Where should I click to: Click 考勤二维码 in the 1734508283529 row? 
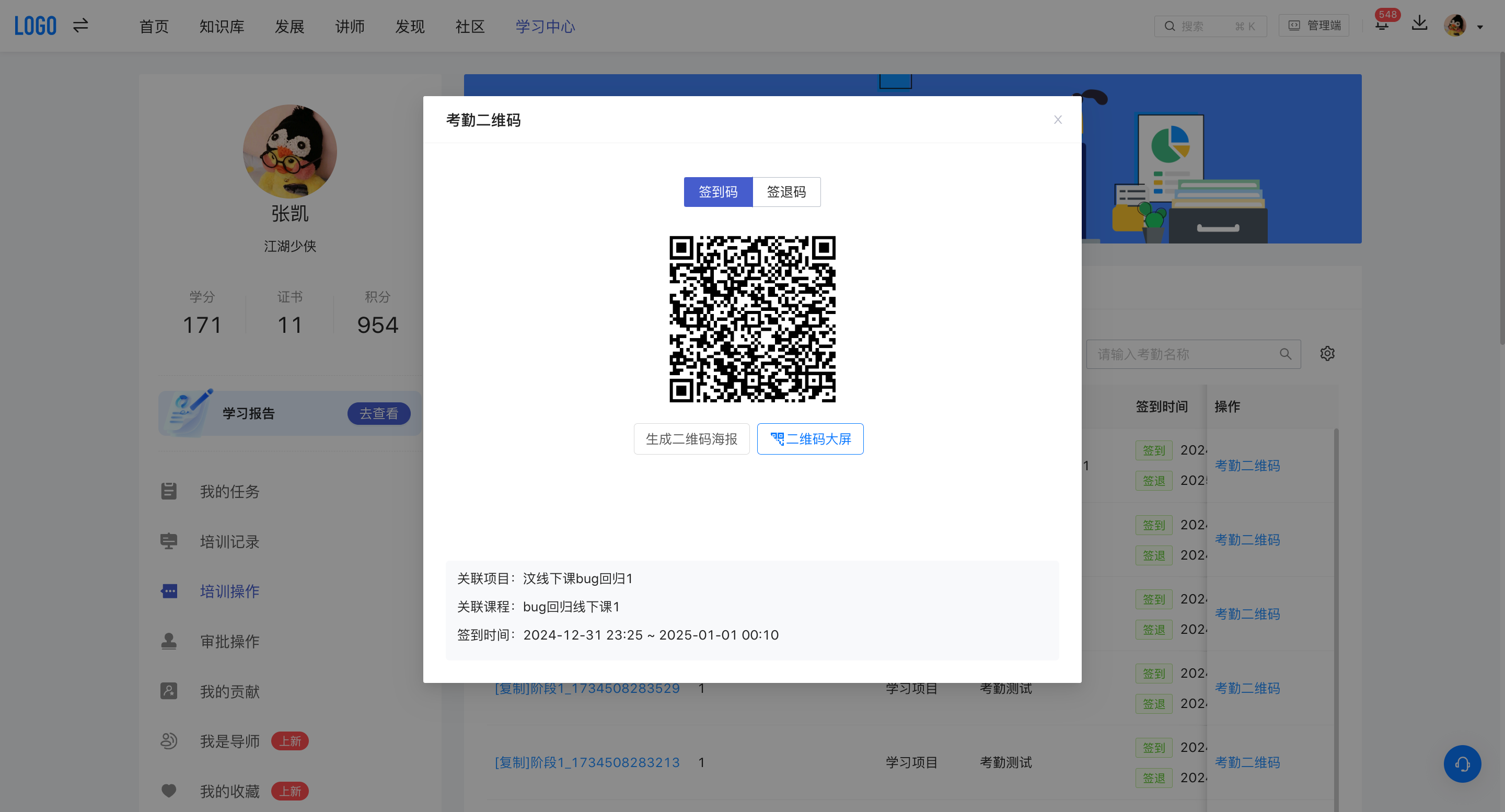(1247, 688)
